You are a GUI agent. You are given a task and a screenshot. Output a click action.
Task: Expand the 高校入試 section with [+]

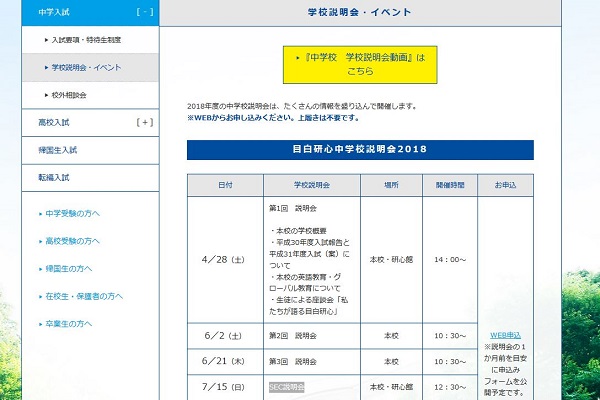pyautogui.click(x=144, y=122)
